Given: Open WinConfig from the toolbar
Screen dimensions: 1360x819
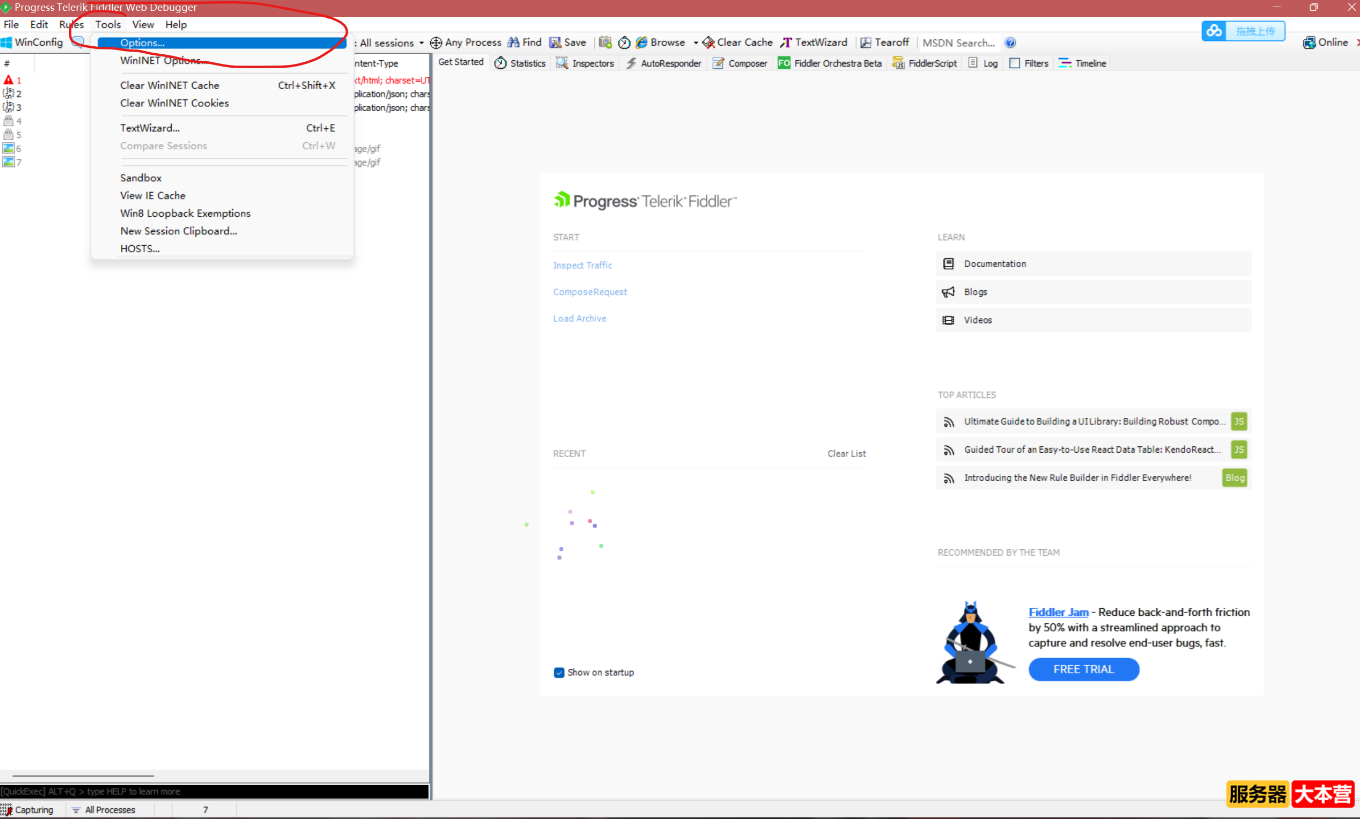Looking at the screenshot, I should point(32,43).
